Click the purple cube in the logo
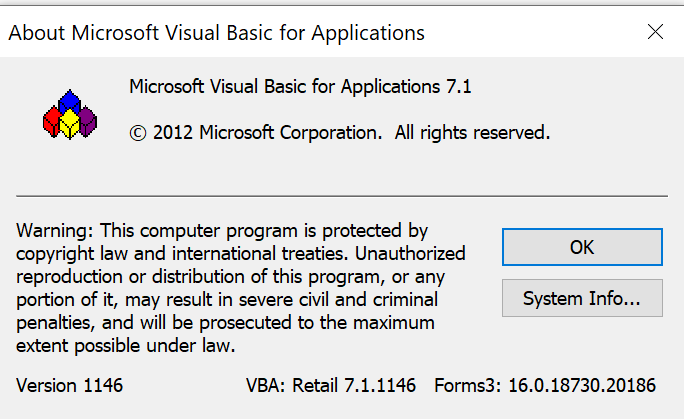The height and width of the screenshot is (419, 684). click(88, 121)
